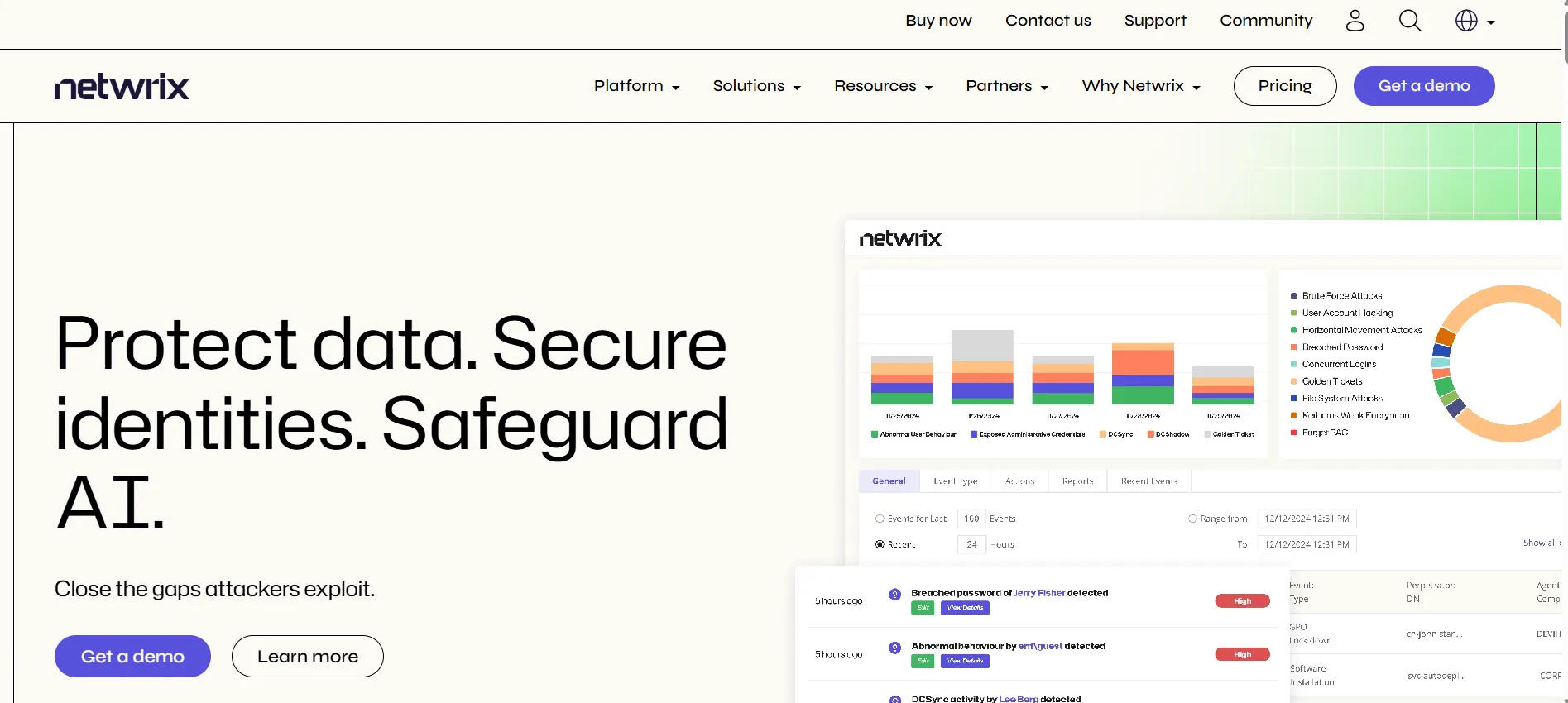
Task: Expand the Solutions menu
Action: tap(756, 86)
